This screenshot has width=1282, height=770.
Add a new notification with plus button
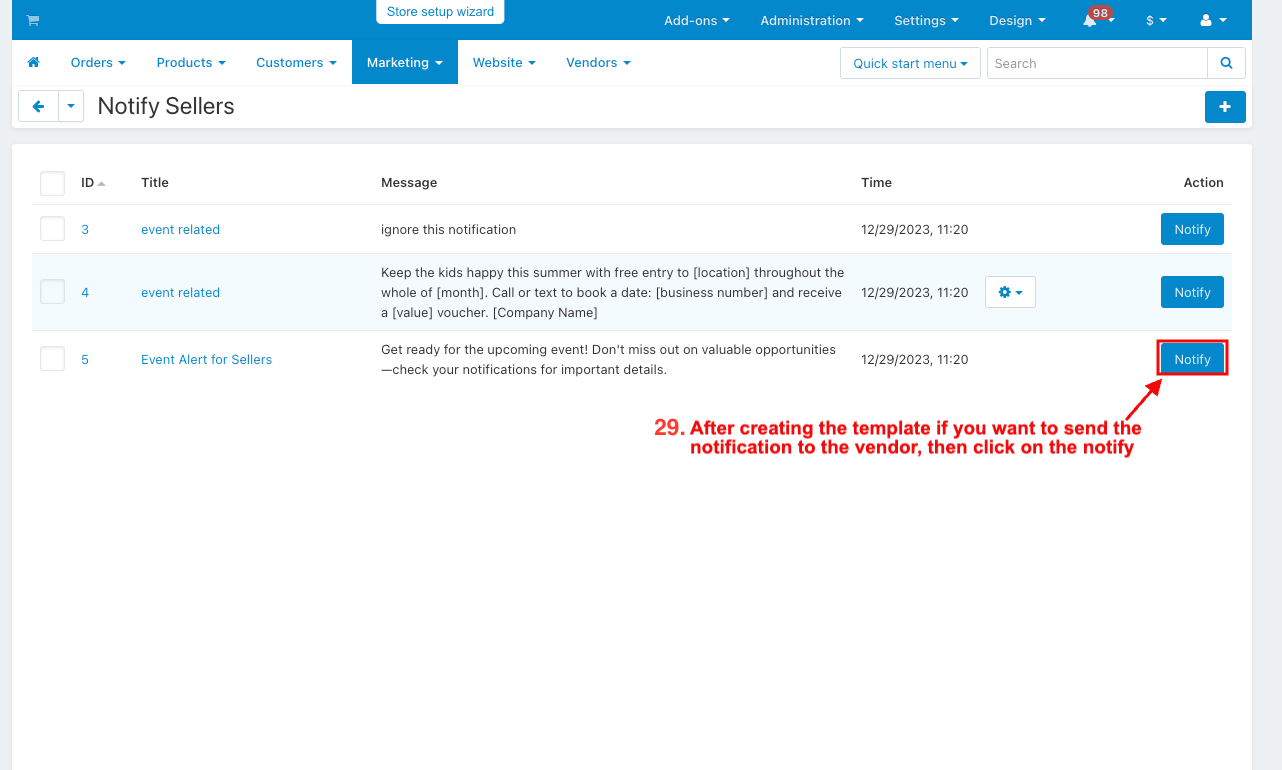pos(1225,106)
